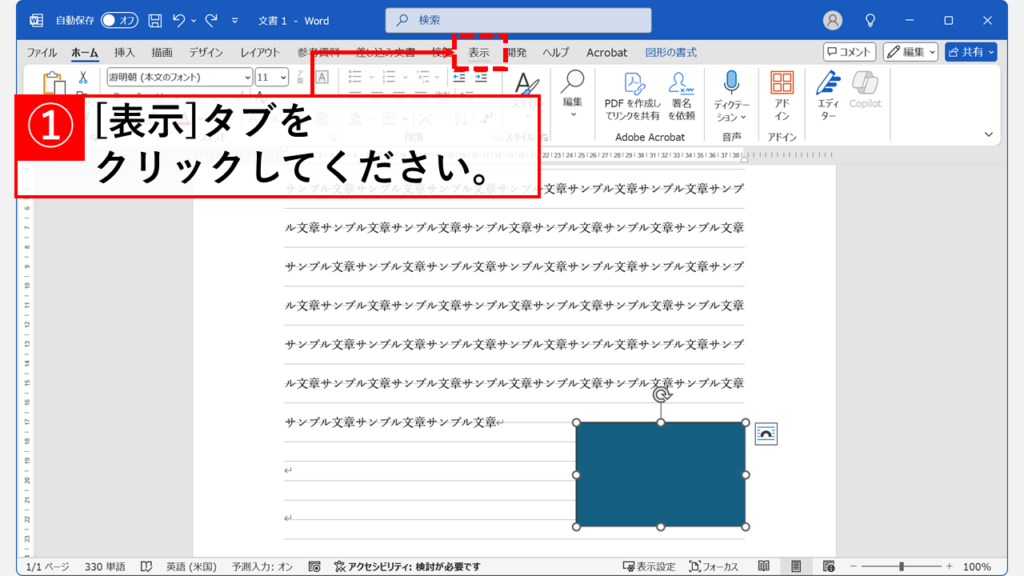The image size is (1024, 576).
Task: Switch to the レイアウト tab
Action: coord(260,52)
